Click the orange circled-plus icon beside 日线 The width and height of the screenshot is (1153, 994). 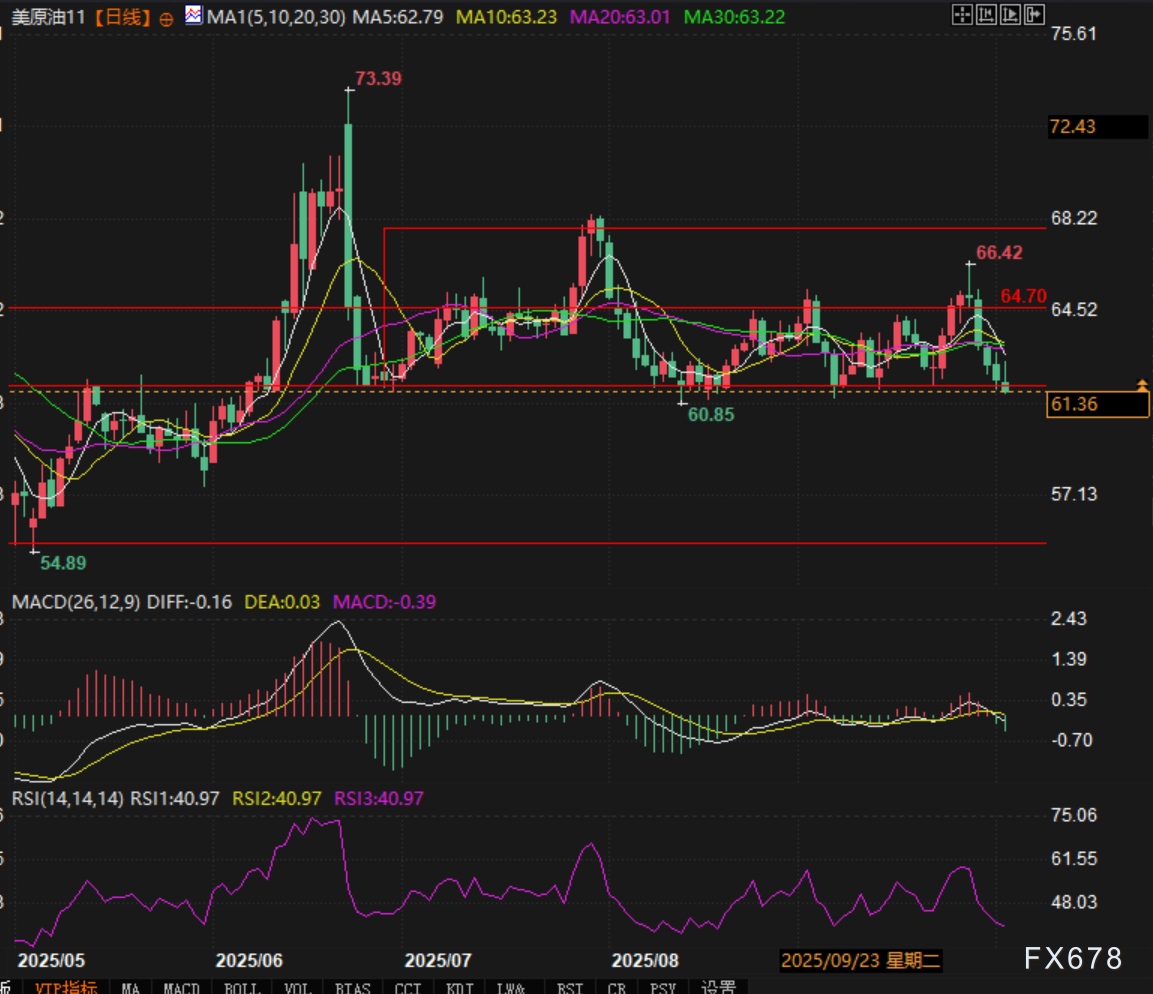point(166,18)
